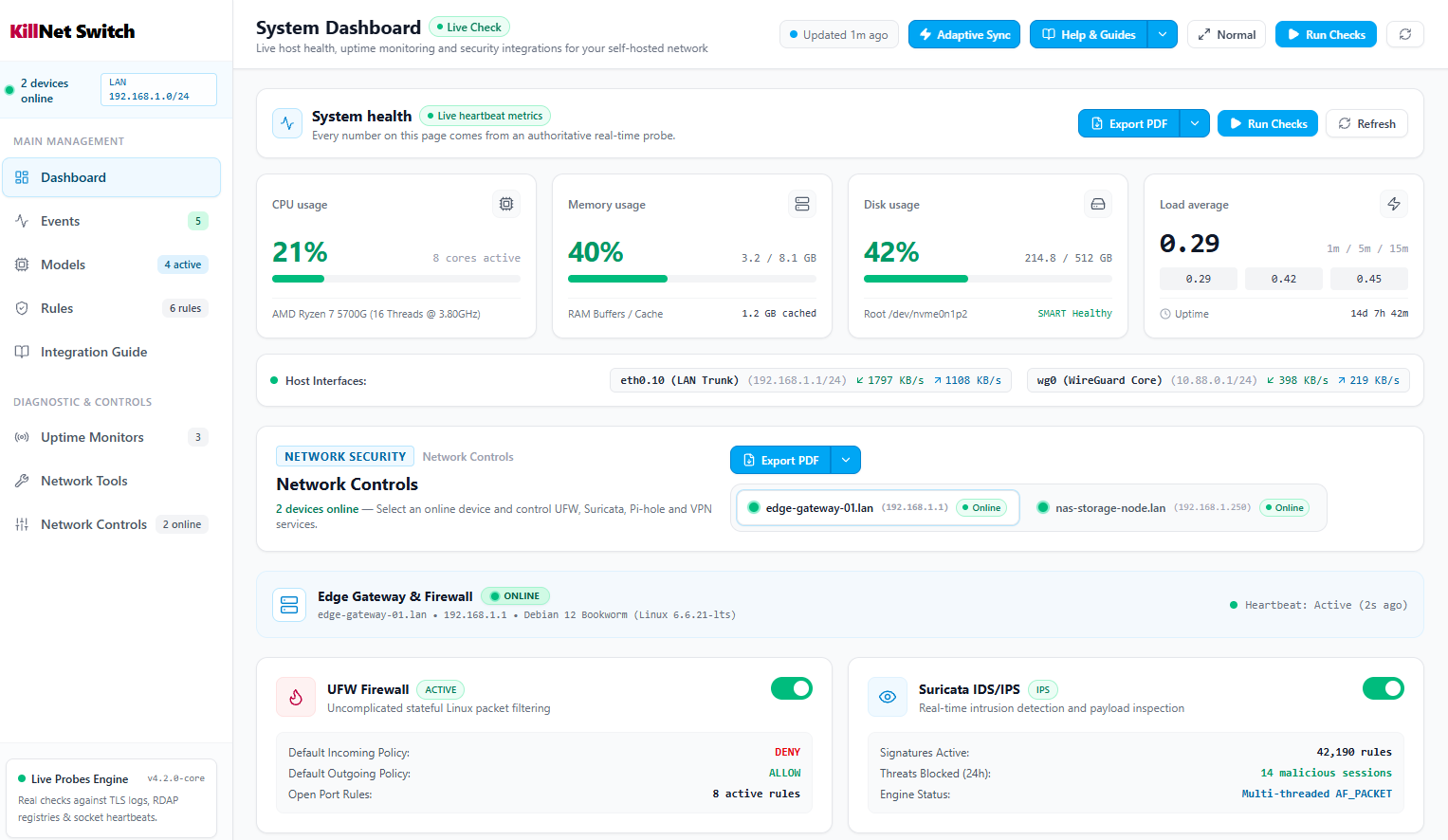Click the Uptime Monitors radio signal icon

(22, 437)
